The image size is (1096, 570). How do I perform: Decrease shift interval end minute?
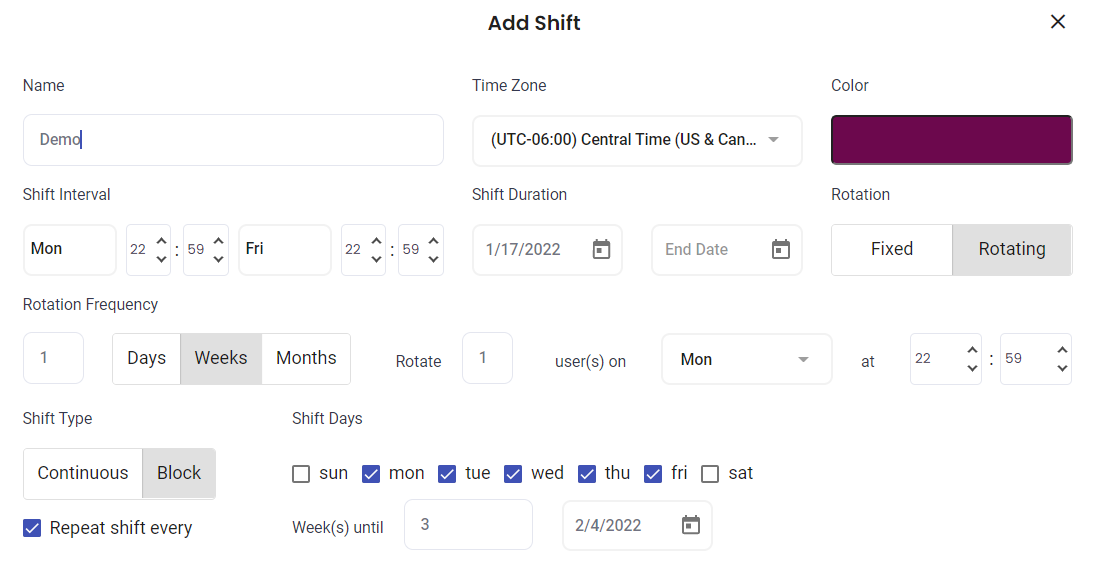point(433,259)
